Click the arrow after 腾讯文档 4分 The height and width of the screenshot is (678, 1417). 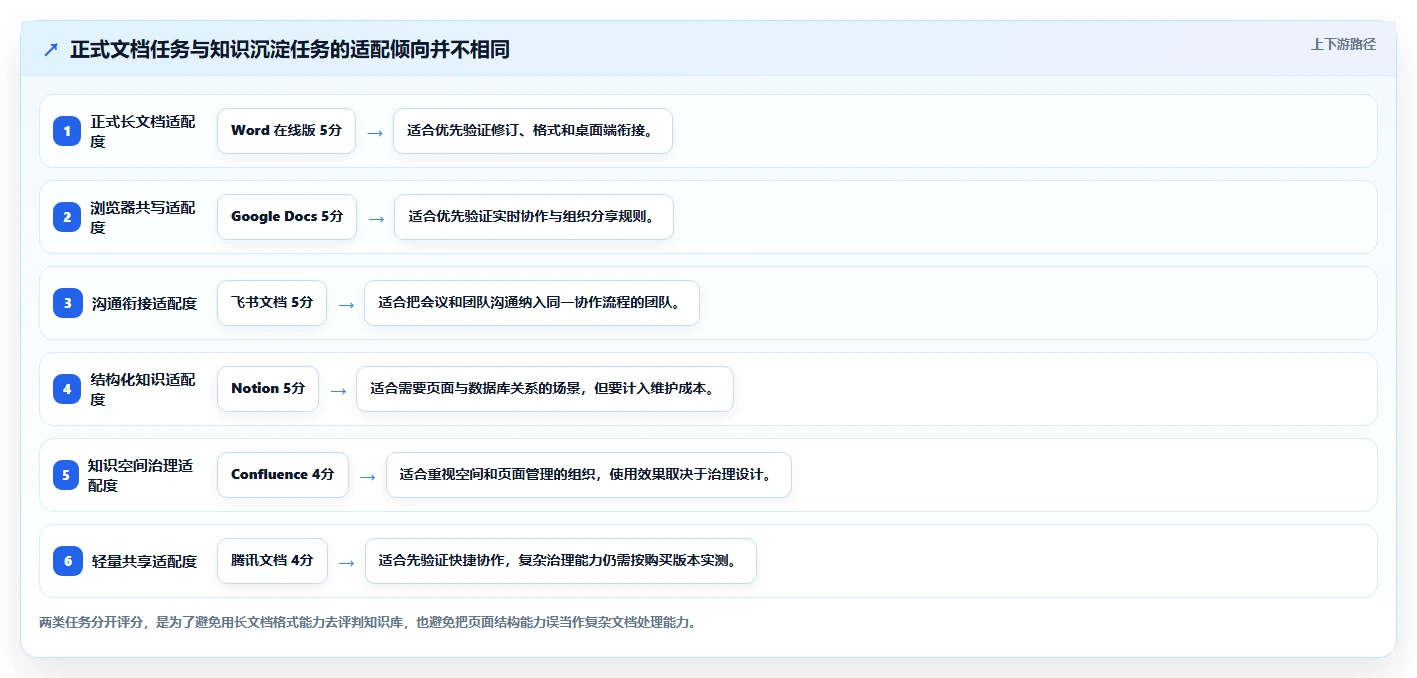tap(347, 562)
